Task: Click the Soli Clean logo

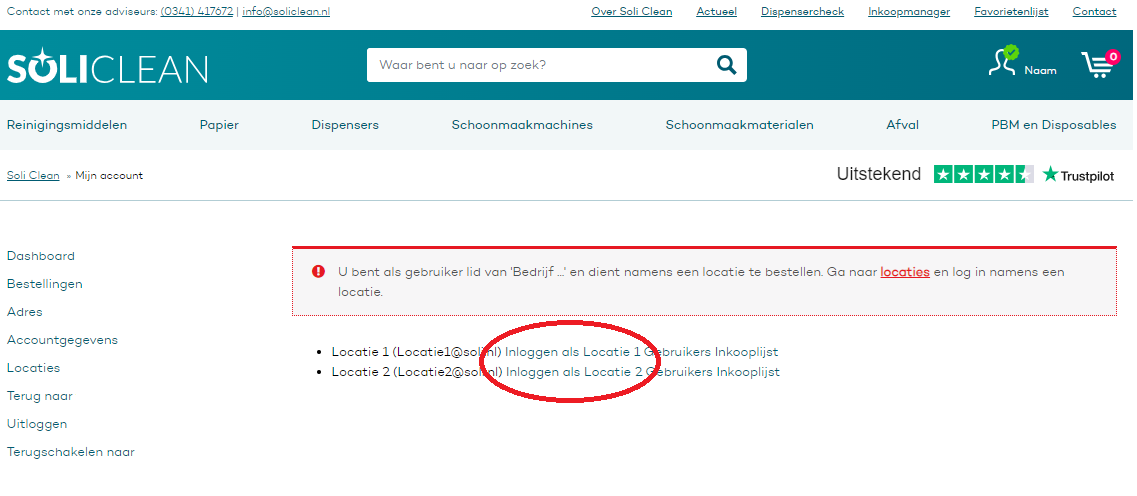Action: click(108, 67)
